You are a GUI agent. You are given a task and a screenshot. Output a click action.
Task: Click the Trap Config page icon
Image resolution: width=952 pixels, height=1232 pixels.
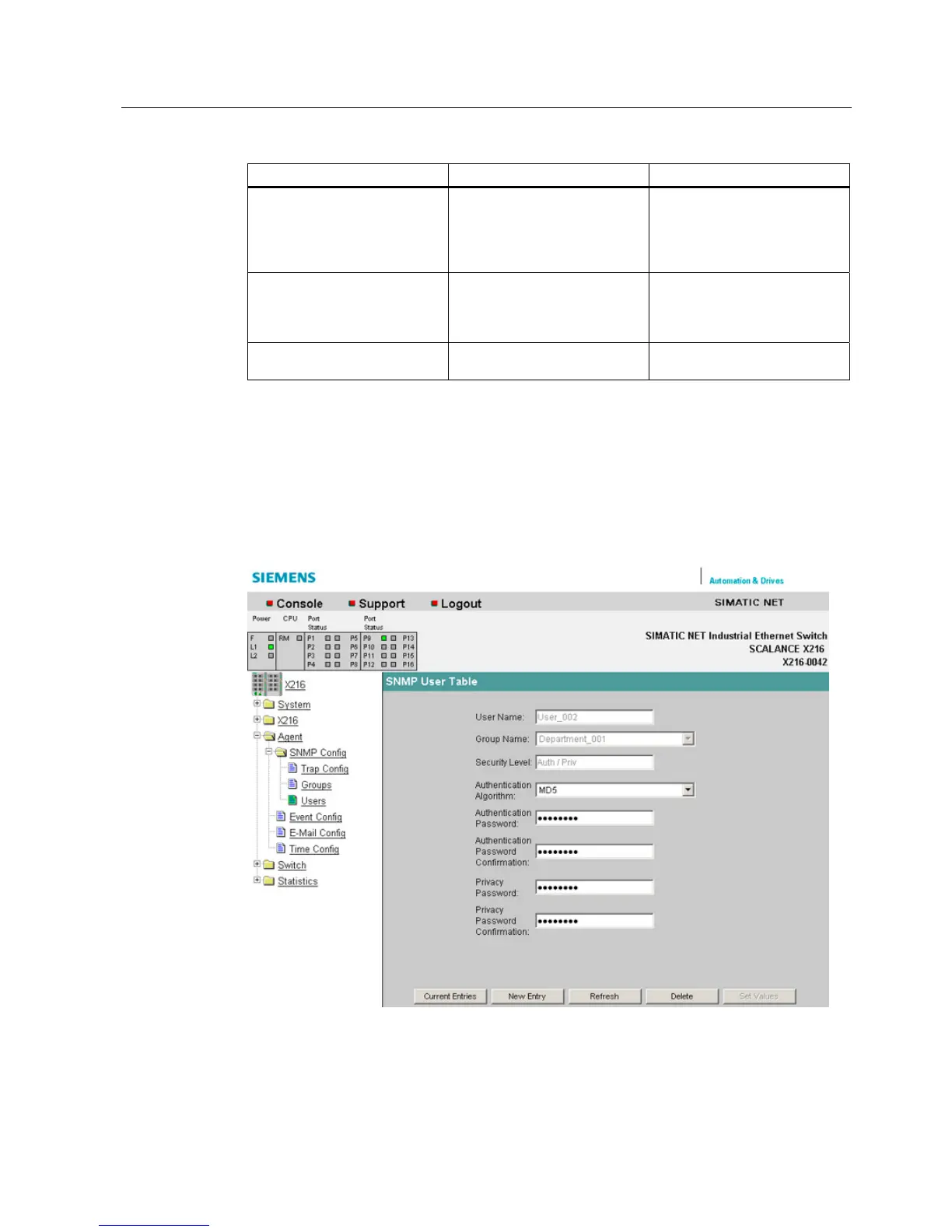[292, 768]
